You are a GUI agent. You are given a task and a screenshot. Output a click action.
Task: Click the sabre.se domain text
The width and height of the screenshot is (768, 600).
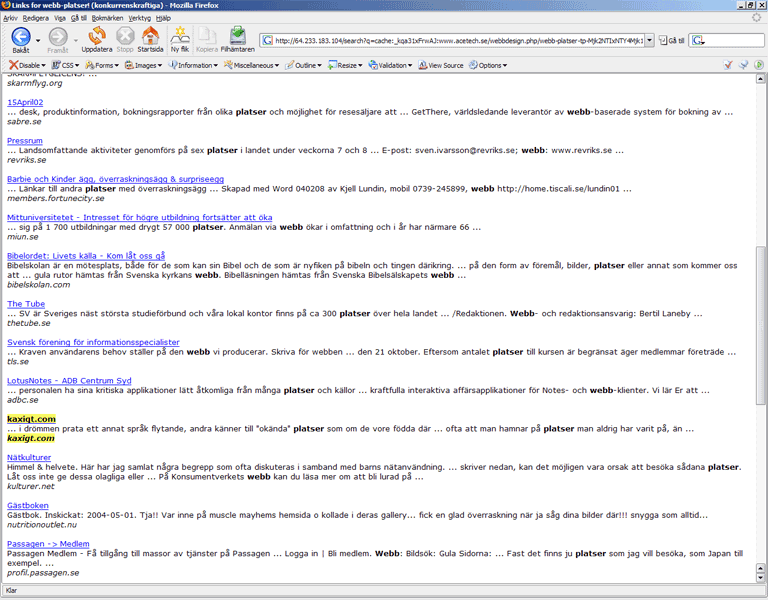pyautogui.click(x=24, y=121)
